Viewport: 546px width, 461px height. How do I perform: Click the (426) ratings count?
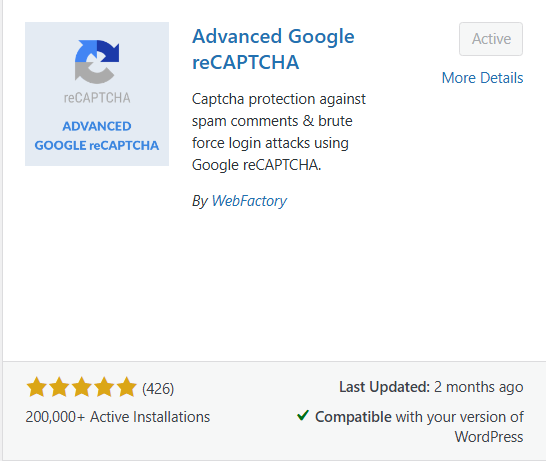point(158,389)
